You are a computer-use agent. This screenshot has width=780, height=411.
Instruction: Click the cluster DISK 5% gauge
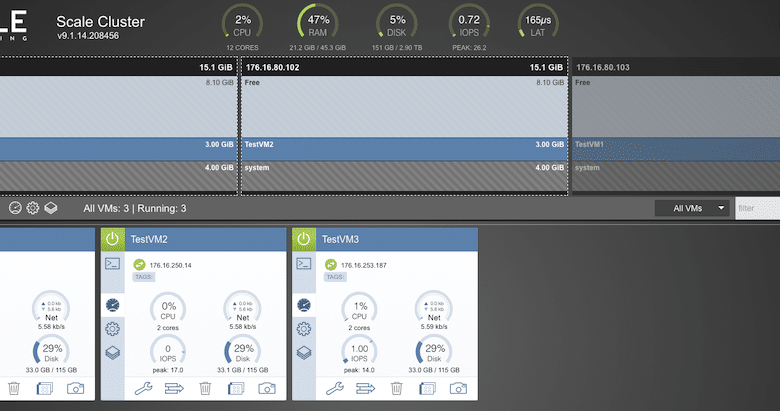point(396,22)
